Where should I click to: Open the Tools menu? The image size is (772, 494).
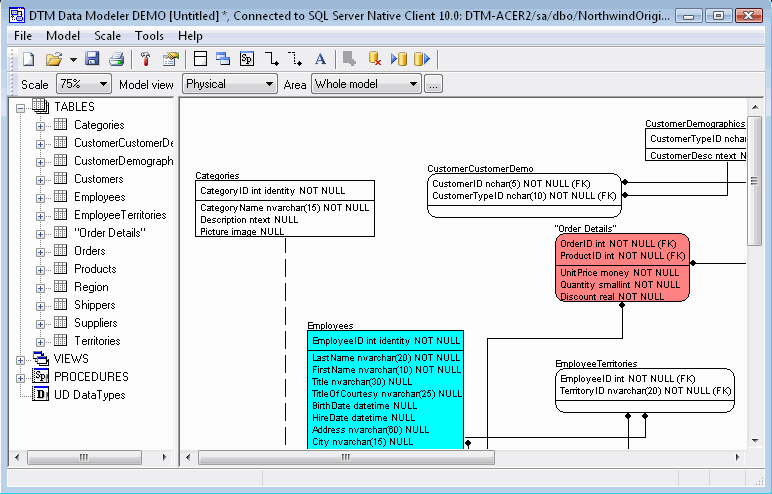149,36
